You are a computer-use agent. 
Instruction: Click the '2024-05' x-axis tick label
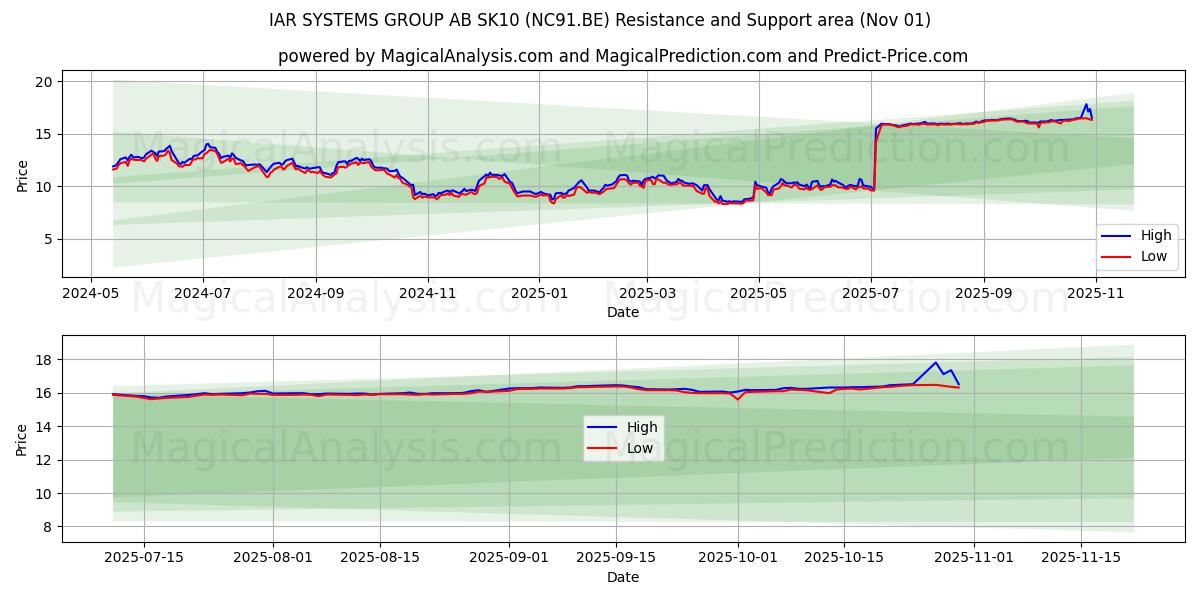[x=92, y=294]
